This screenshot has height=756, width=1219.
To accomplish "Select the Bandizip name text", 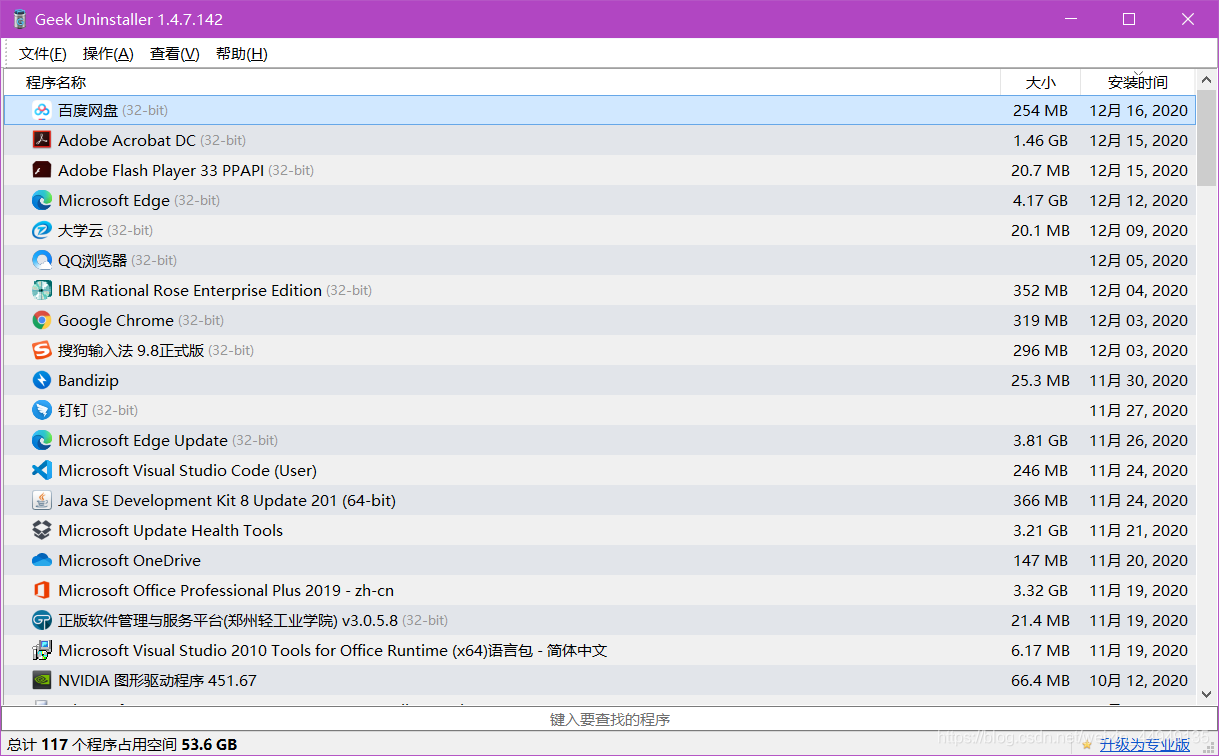I will pyautogui.click(x=88, y=381).
